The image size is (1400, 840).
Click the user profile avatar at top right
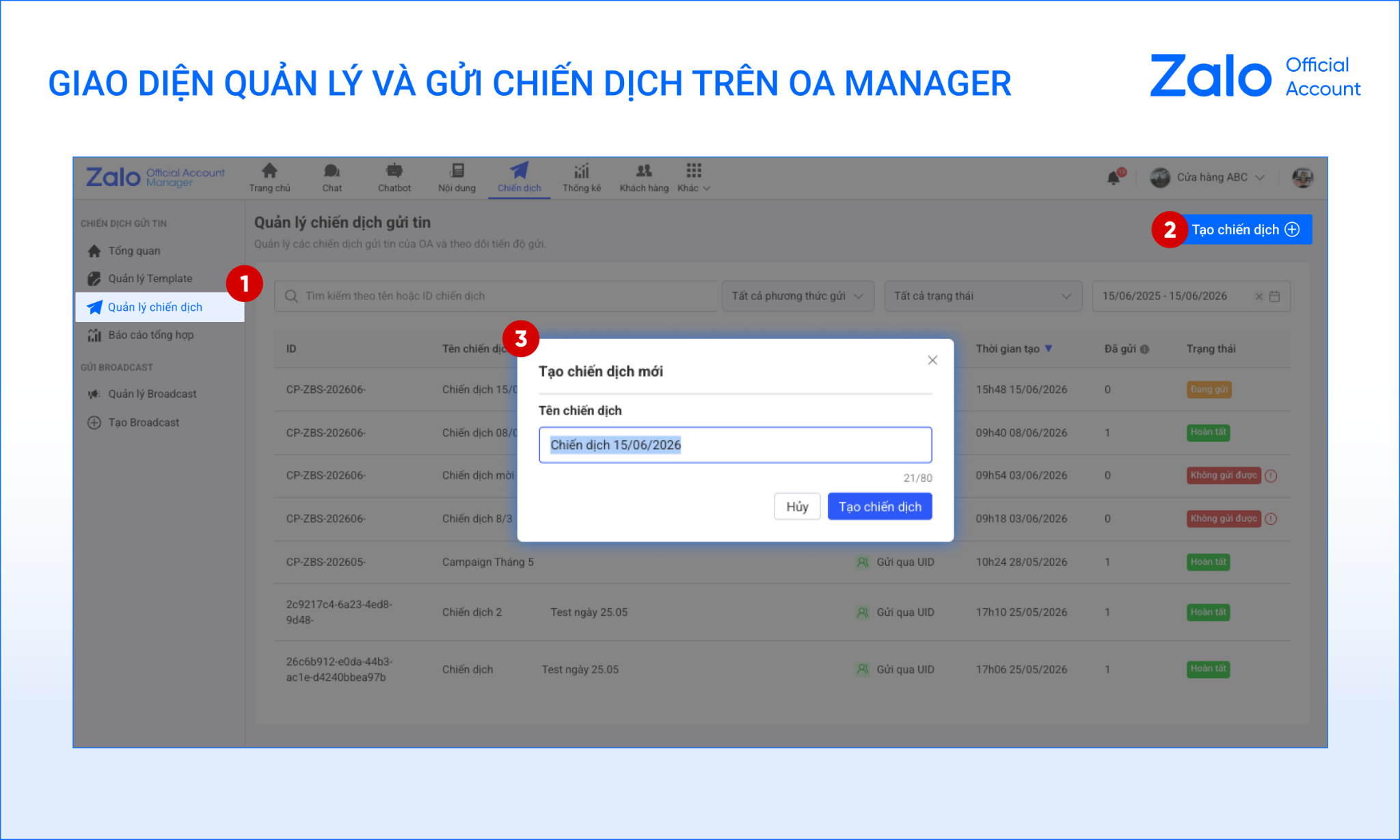pos(1302,178)
